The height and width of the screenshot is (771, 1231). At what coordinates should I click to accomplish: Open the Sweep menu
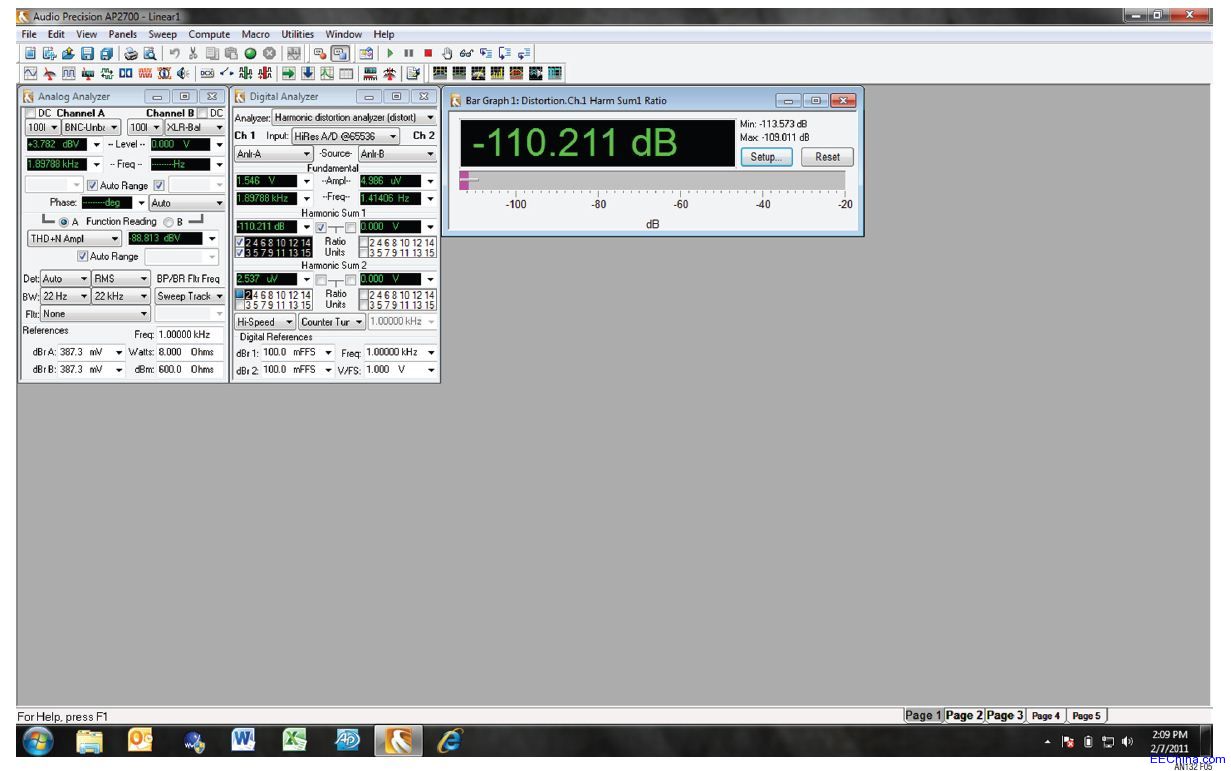click(x=162, y=34)
